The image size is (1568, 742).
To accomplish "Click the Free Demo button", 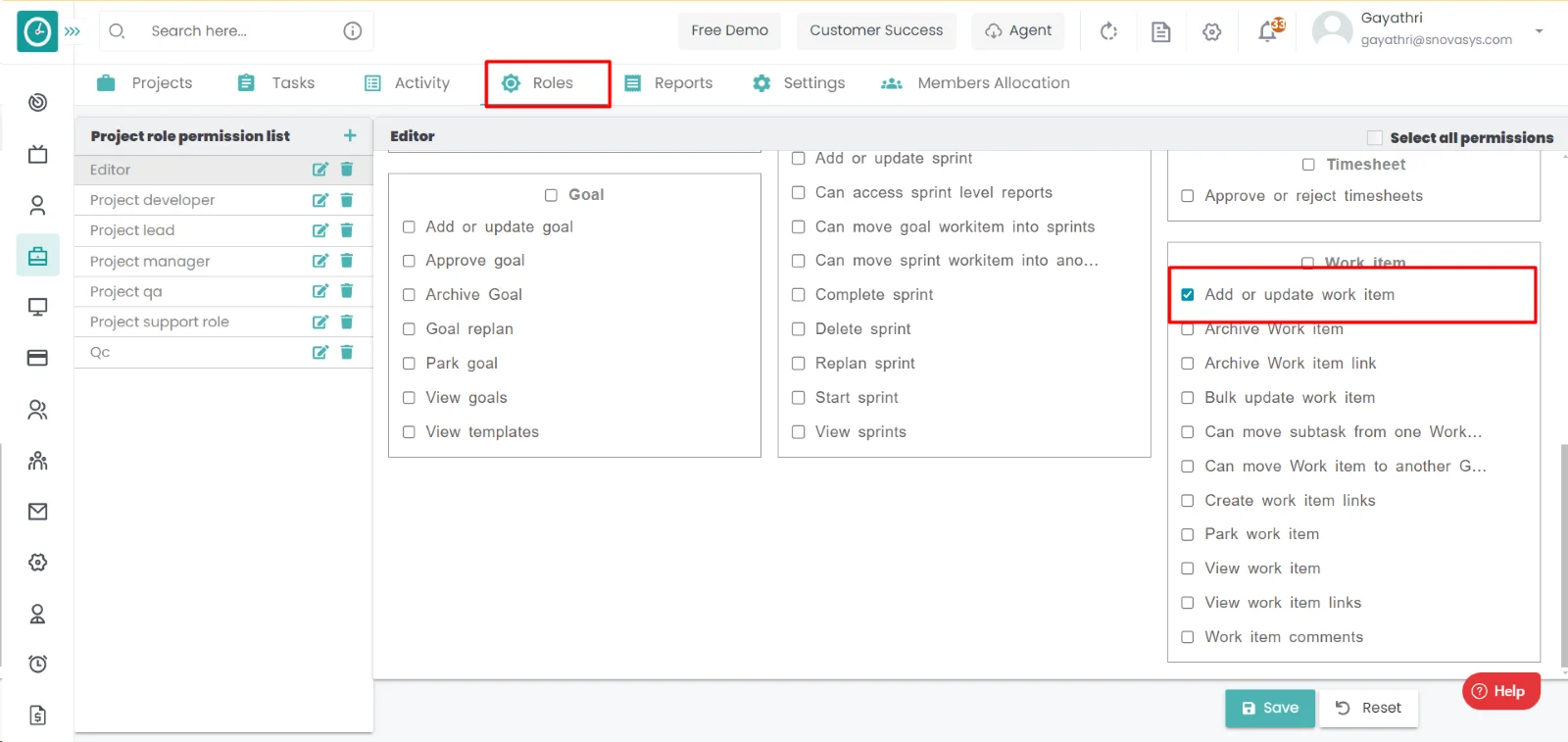I will tap(729, 30).
